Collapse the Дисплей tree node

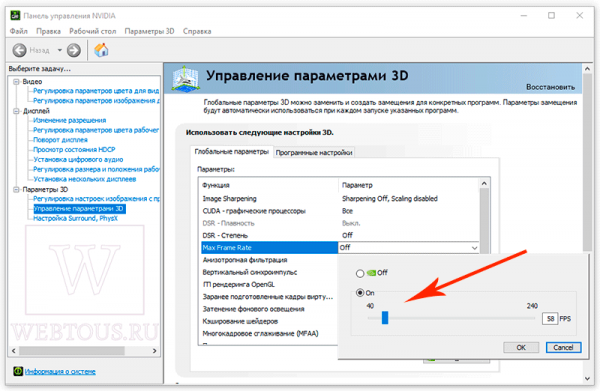(x=16, y=111)
